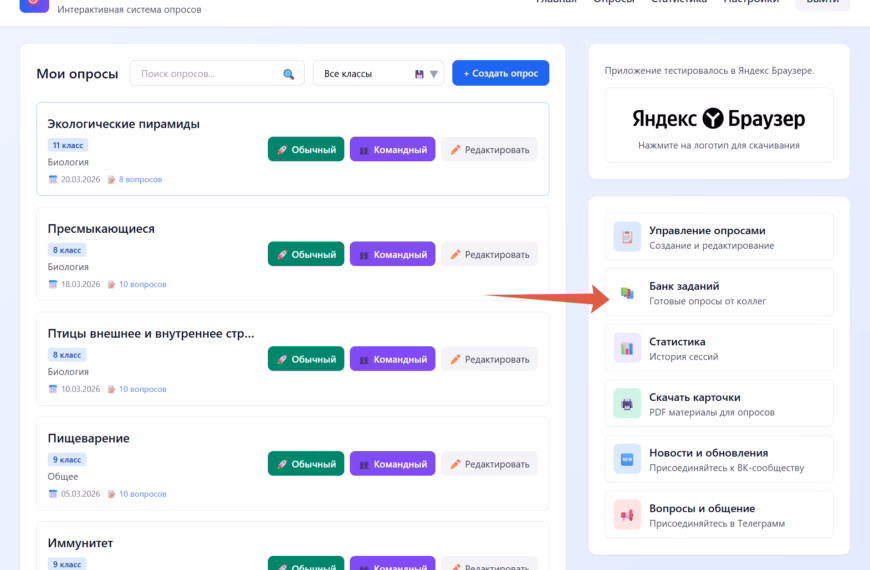
Task: Start Обычный mode for Птицы внешнее poll
Action: [306, 359]
